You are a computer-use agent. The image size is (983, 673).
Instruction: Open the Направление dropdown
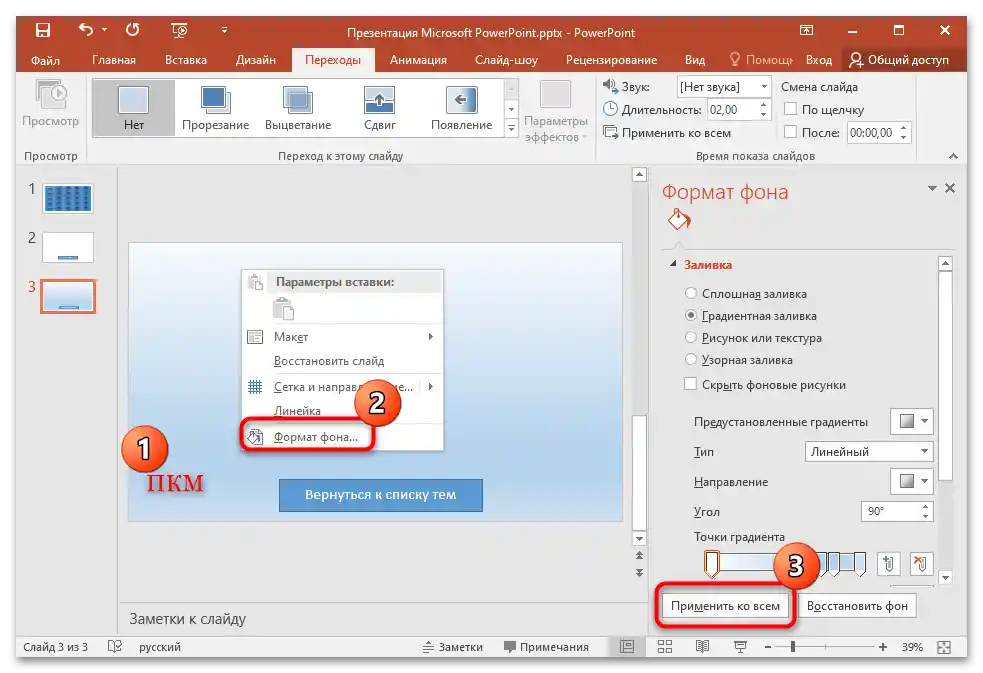pos(912,481)
